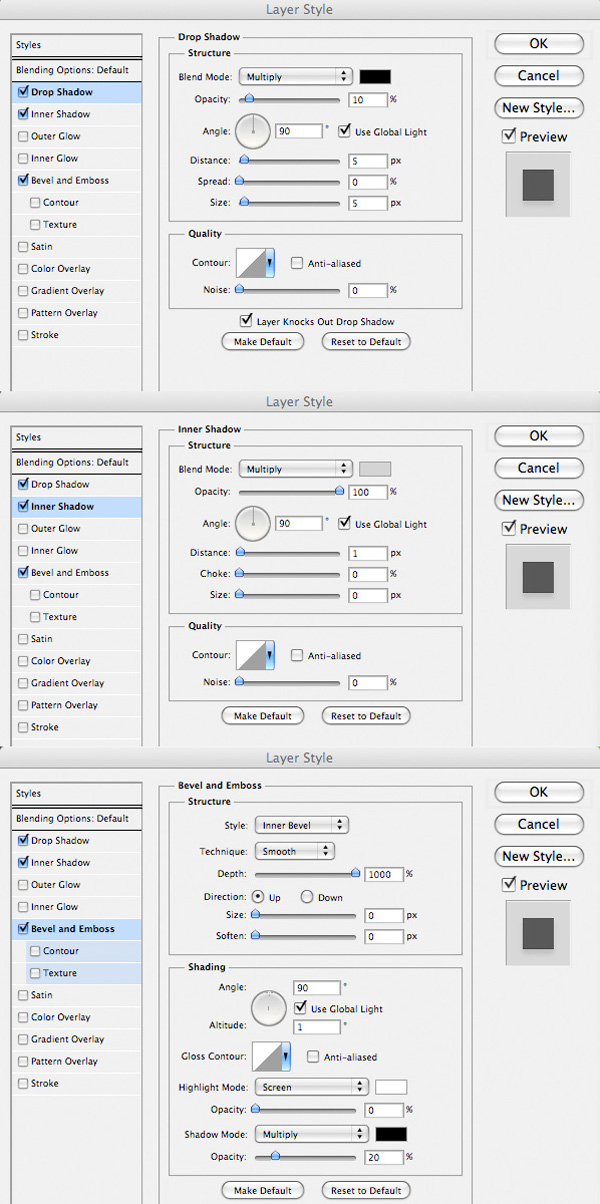Enable Anti-aliased in Drop Shadow Quality section
The image size is (600, 1204).
(x=297, y=263)
